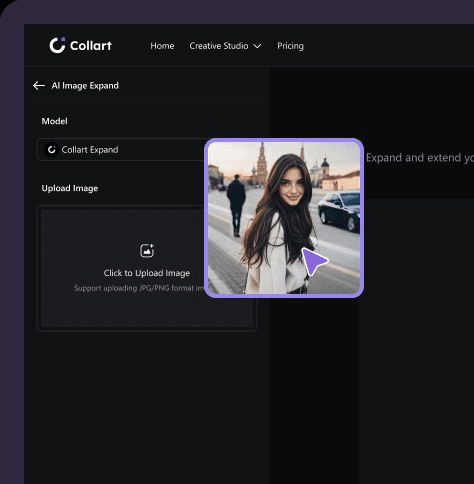
Task: Click the 'Expand and extend' preview text
Action: (420, 158)
